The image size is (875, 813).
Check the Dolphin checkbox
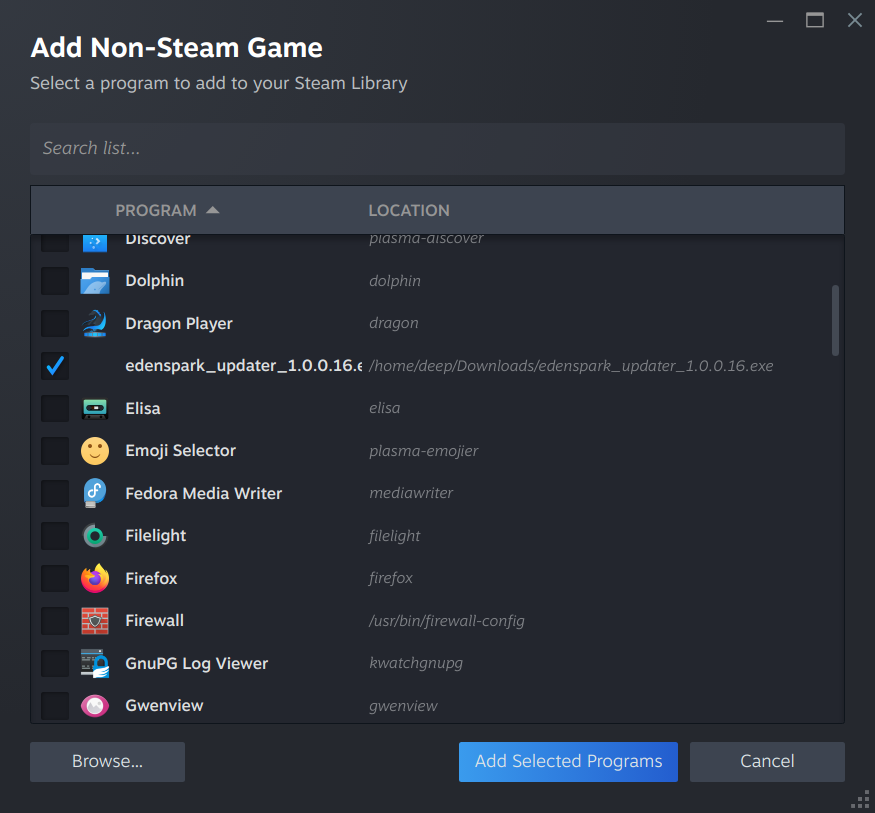coord(55,281)
